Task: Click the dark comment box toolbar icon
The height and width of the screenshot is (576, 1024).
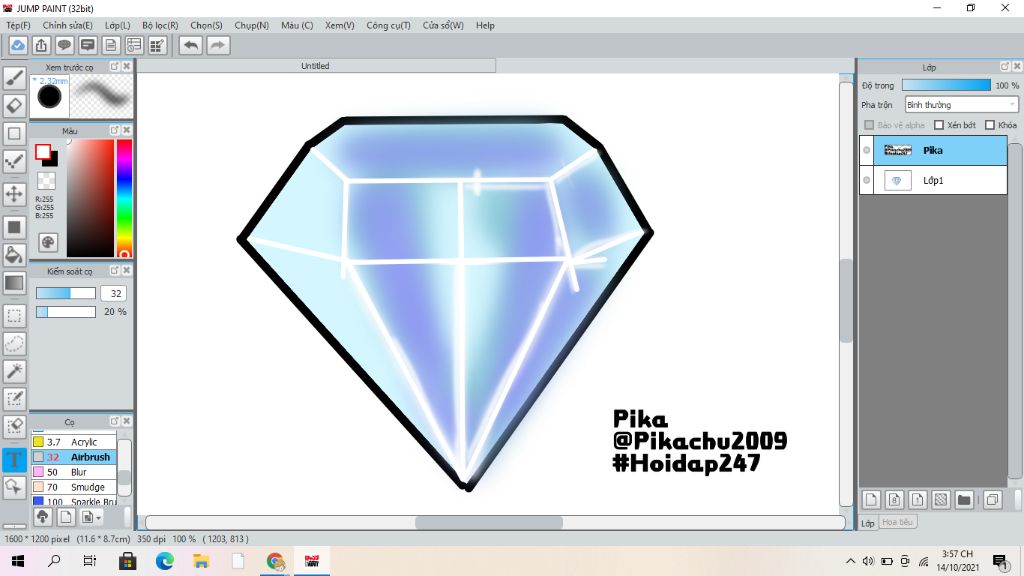Action: pyautogui.click(x=88, y=45)
